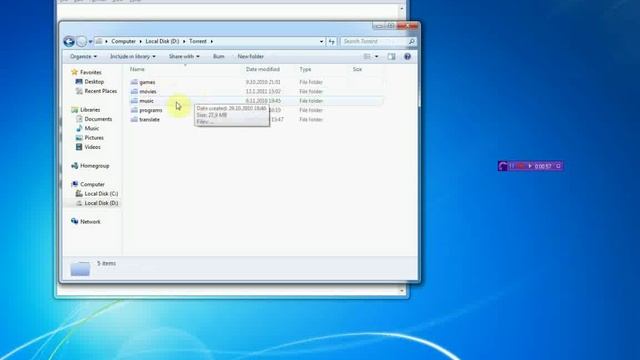Viewport: 640px width, 360px height.
Task: Select Local Disk (D:) in address breadcrumb
Action: [162, 41]
